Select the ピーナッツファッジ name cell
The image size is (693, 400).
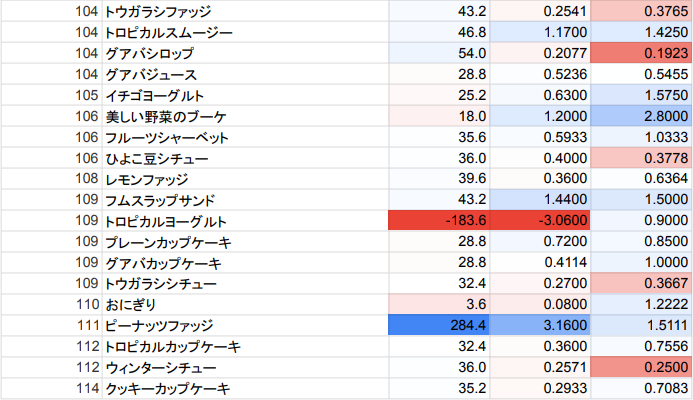coord(160,326)
